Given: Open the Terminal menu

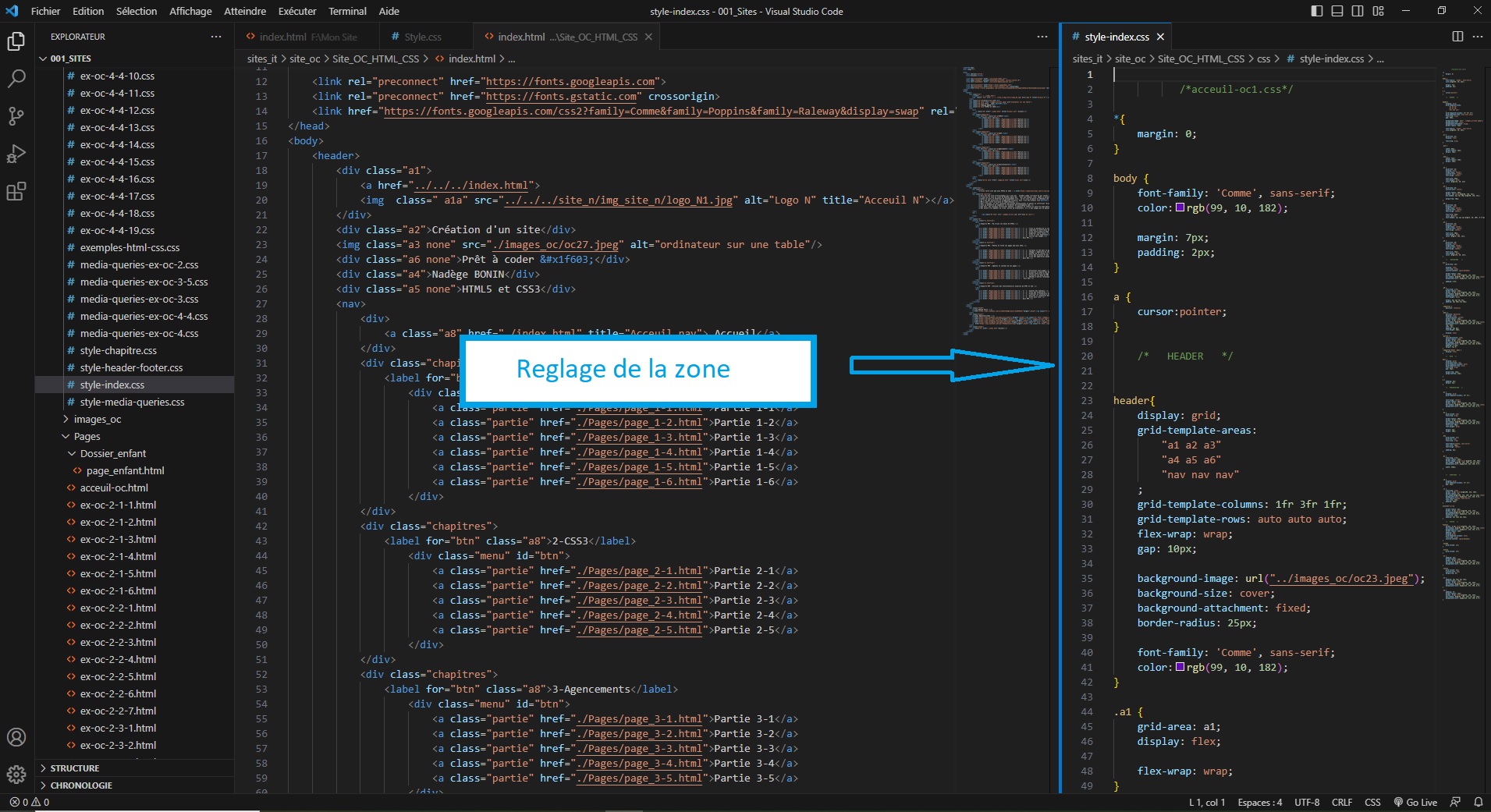Looking at the screenshot, I should coord(347,11).
